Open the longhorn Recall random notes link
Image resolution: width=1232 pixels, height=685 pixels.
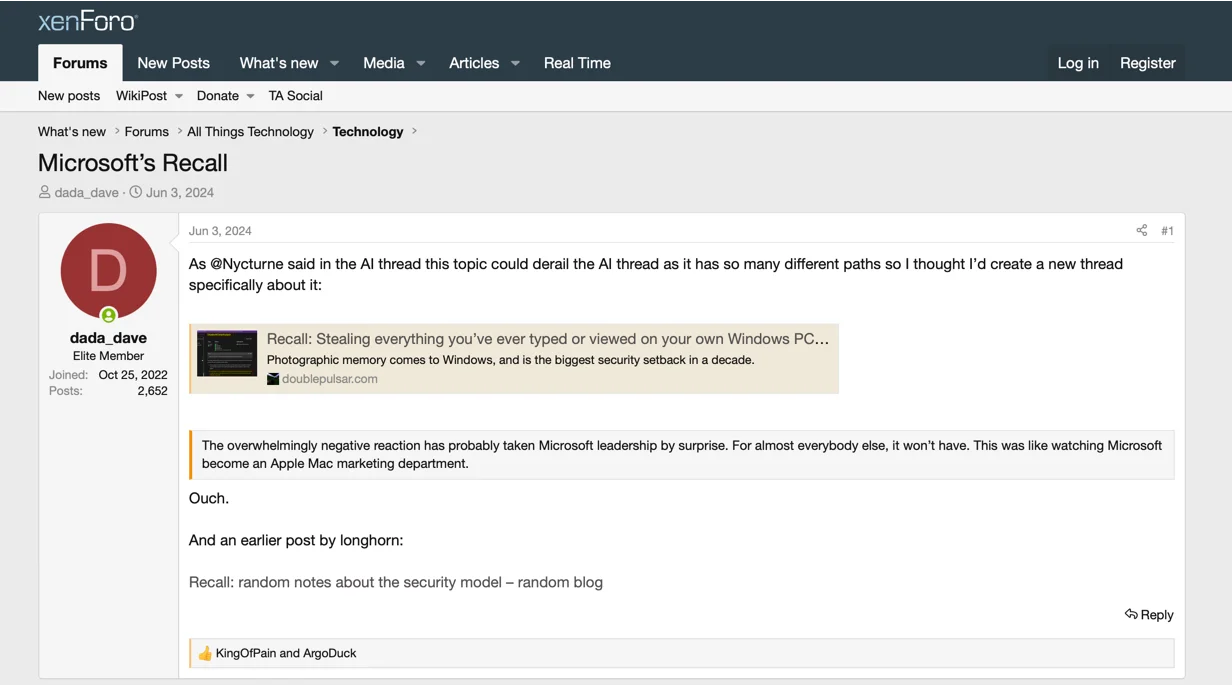pyautogui.click(x=395, y=582)
